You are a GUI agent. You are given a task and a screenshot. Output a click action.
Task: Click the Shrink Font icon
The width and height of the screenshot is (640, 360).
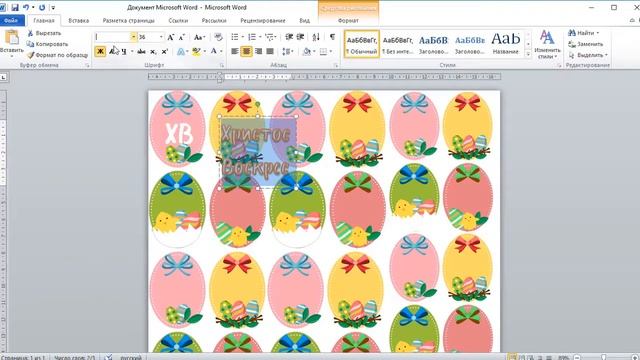click(182, 37)
